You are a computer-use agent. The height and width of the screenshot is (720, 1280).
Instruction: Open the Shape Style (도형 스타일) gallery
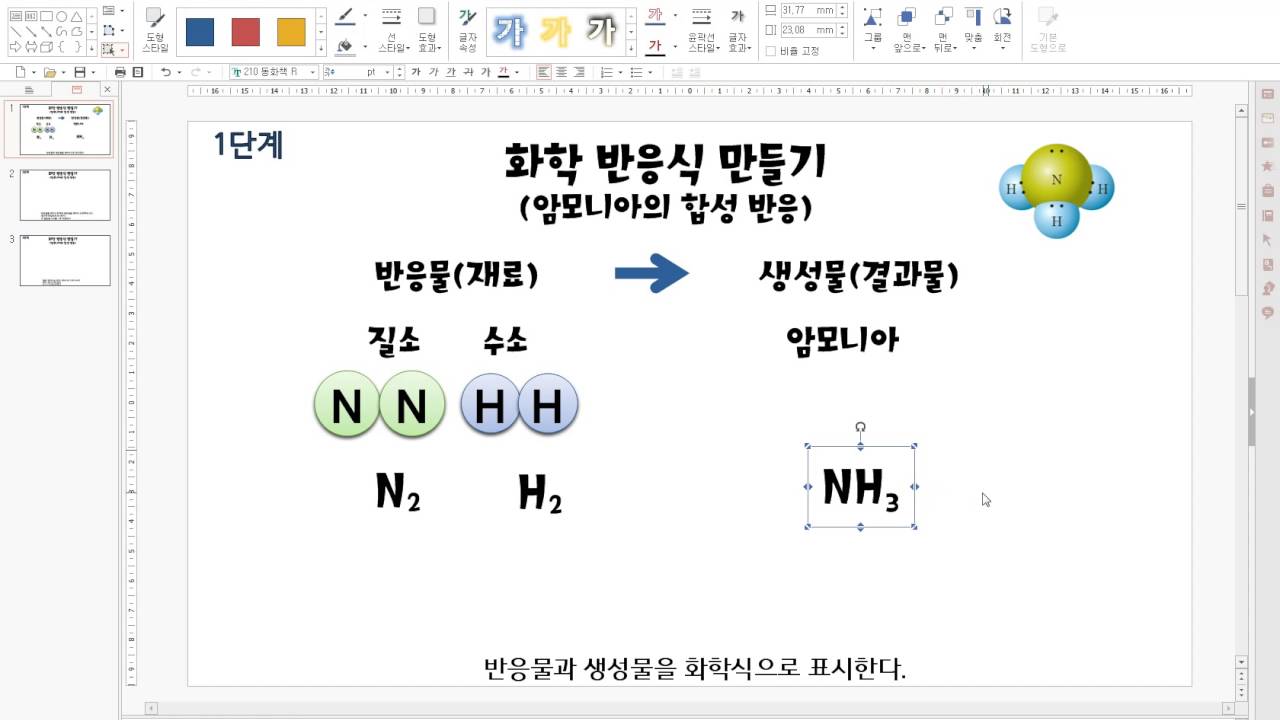click(155, 30)
